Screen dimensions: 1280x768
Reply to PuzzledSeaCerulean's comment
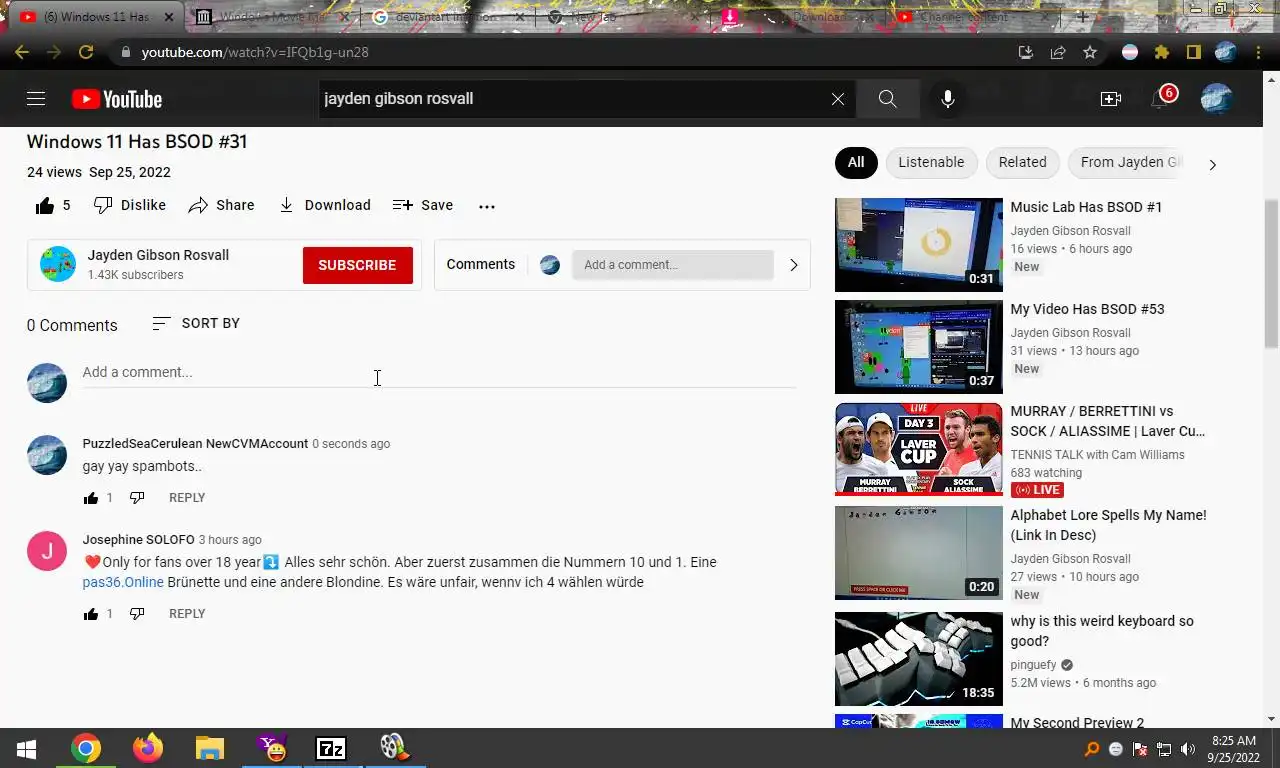pyautogui.click(x=187, y=498)
